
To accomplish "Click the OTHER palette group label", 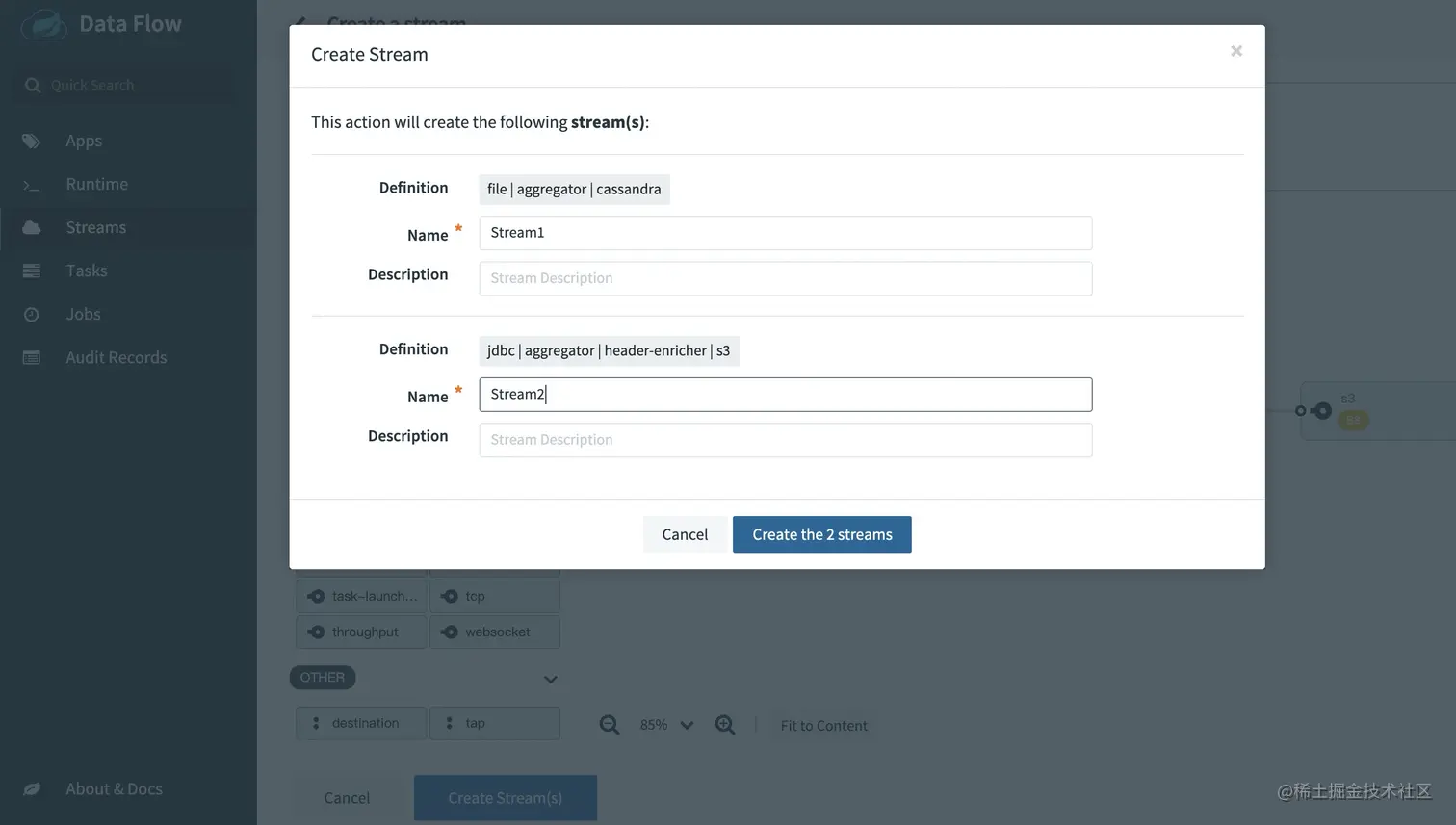I will pyautogui.click(x=323, y=678).
